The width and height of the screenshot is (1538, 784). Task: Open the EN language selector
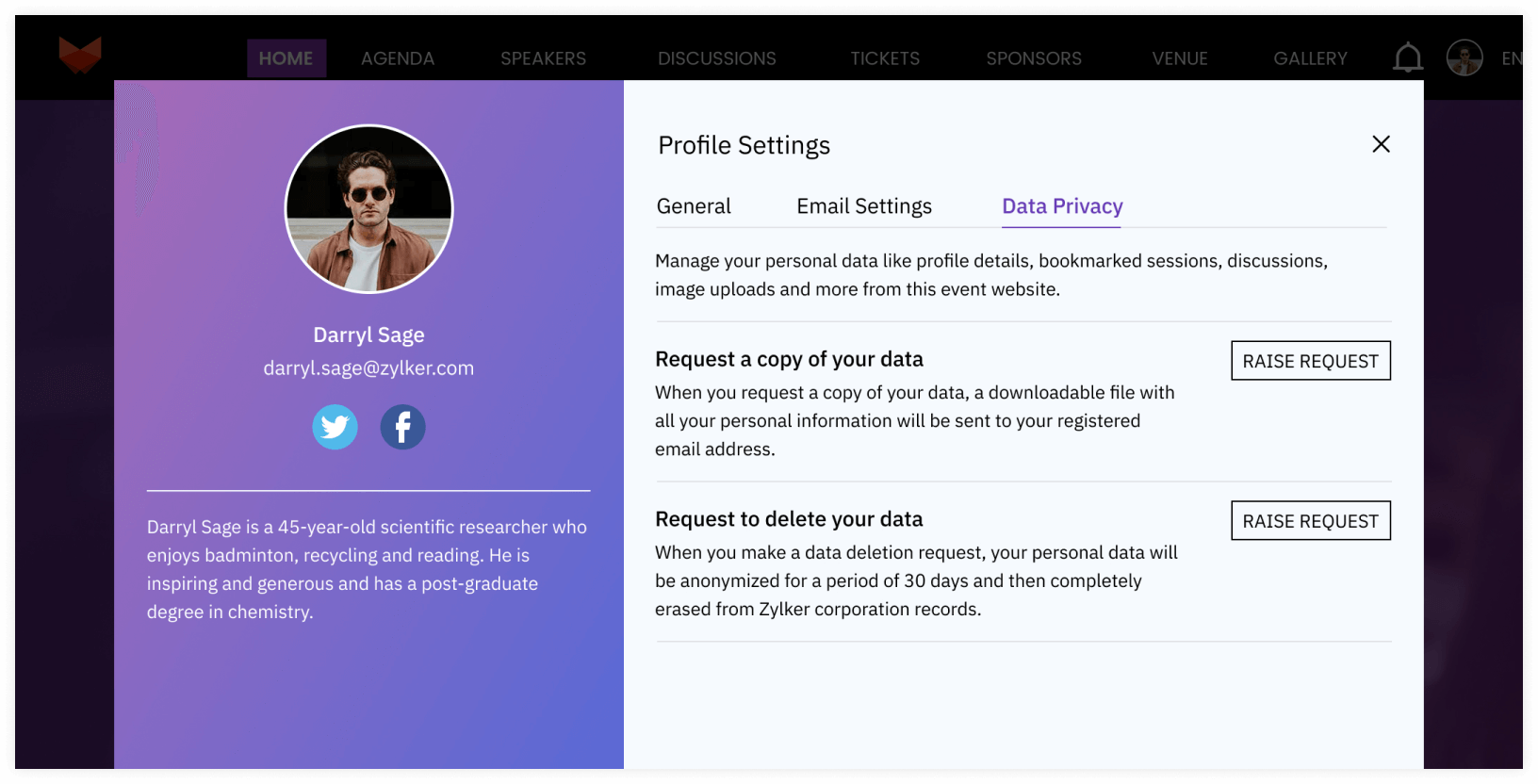click(1512, 57)
